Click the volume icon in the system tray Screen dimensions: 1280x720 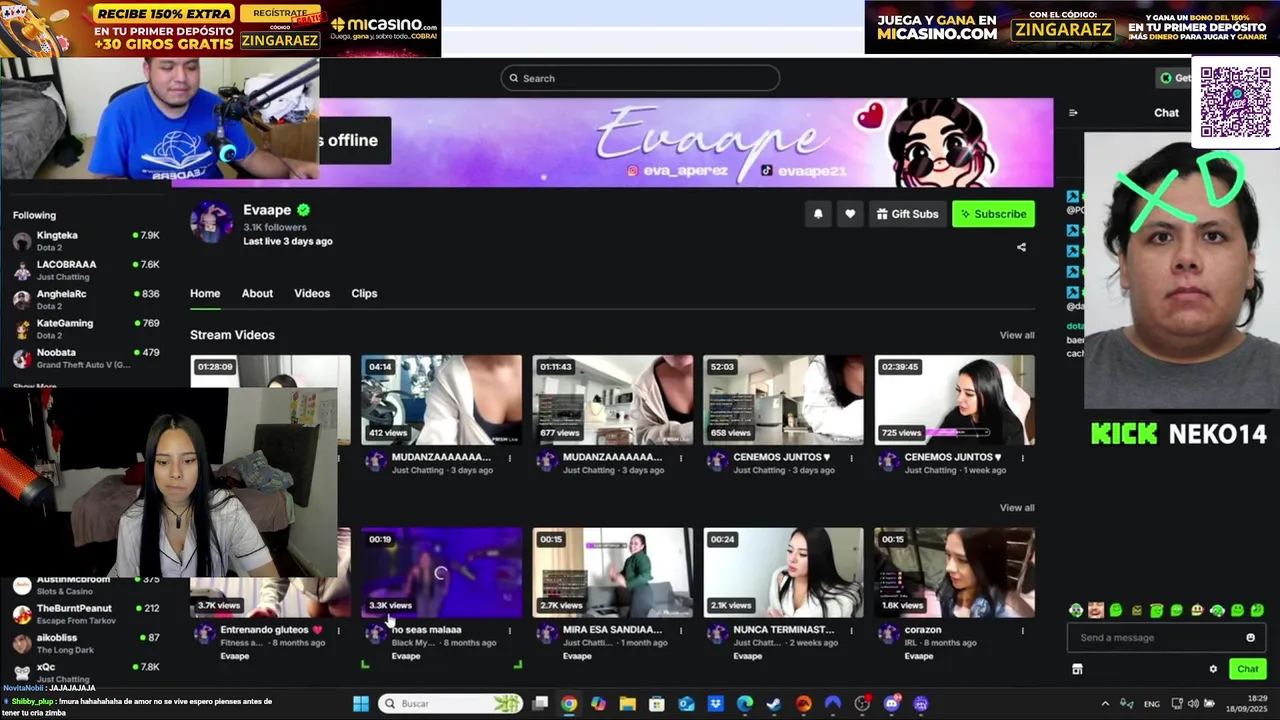[1193, 704]
